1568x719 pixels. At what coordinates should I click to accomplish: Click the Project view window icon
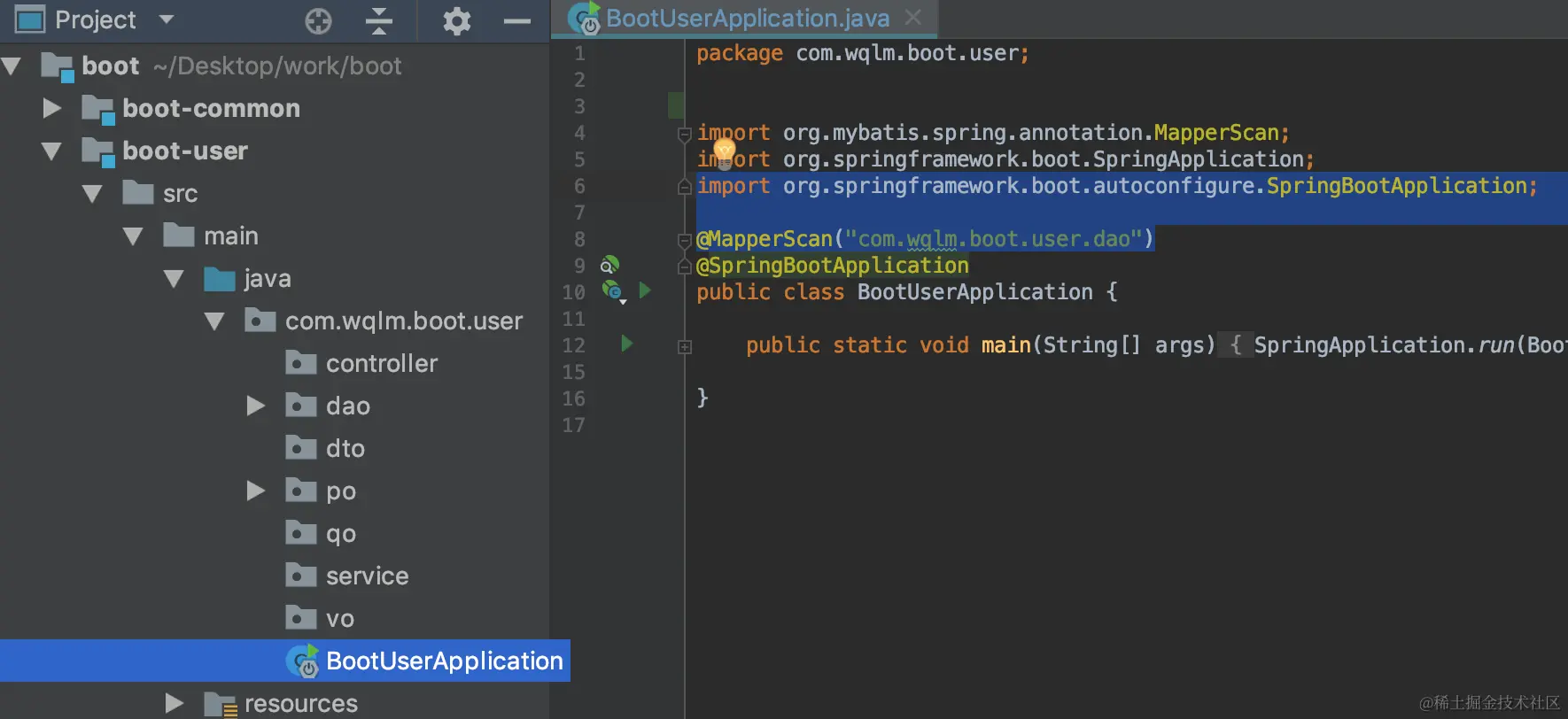click(x=30, y=19)
